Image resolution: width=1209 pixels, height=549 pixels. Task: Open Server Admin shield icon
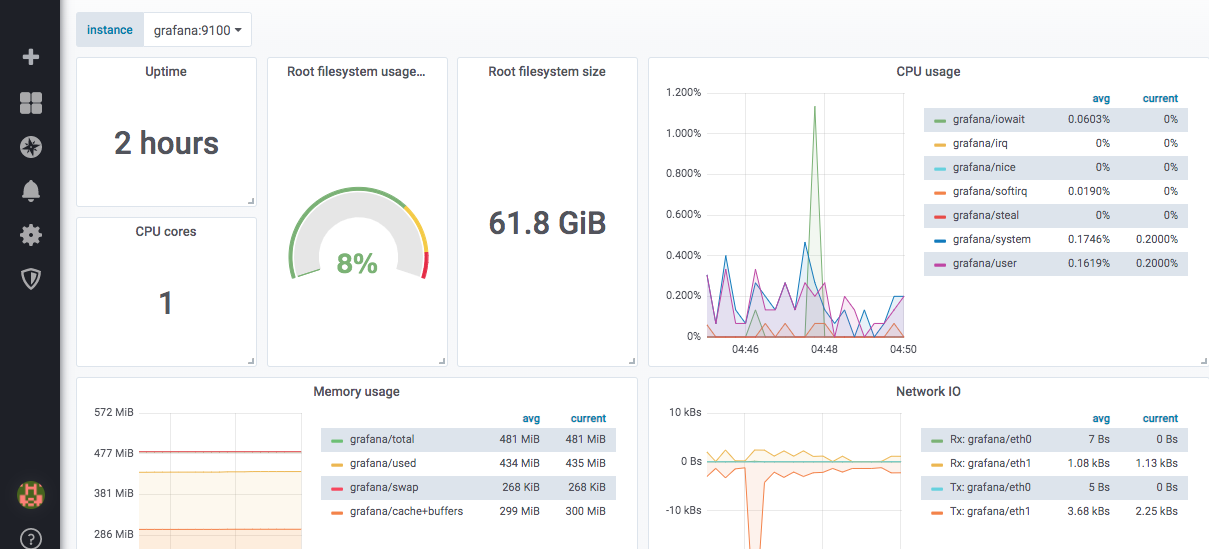31,279
